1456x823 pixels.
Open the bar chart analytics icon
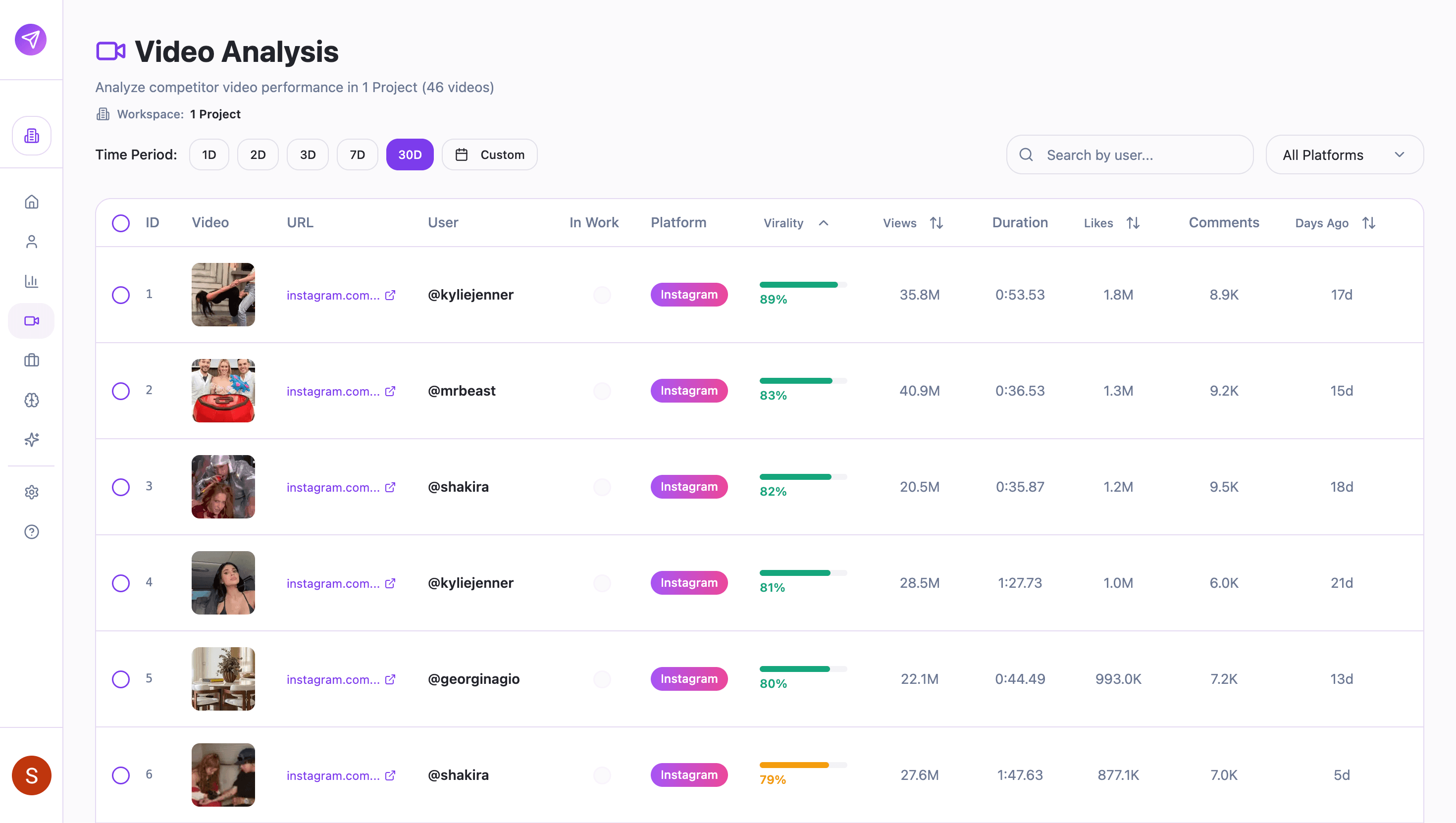click(x=32, y=281)
